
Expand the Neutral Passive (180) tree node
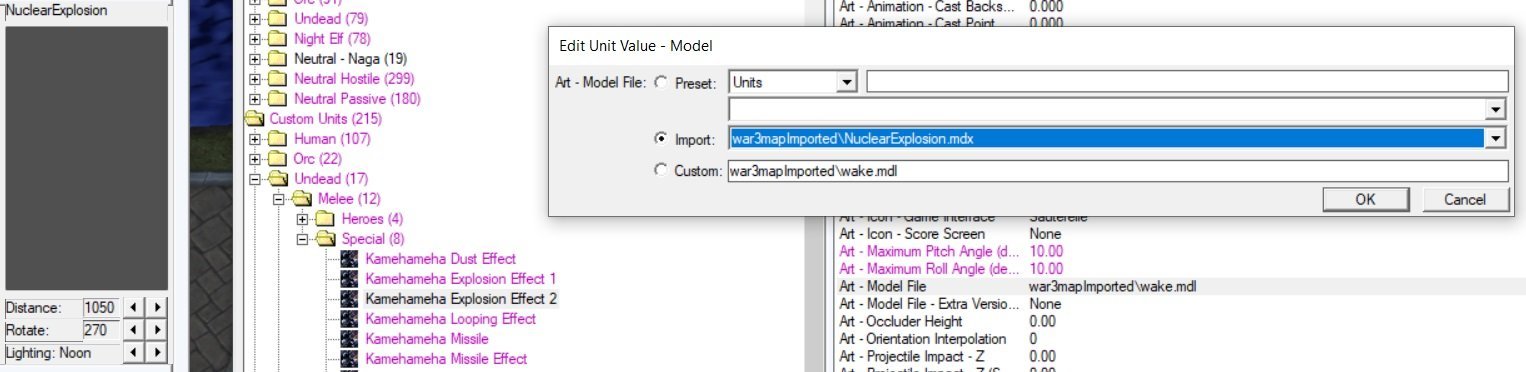click(x=255, y=99)
